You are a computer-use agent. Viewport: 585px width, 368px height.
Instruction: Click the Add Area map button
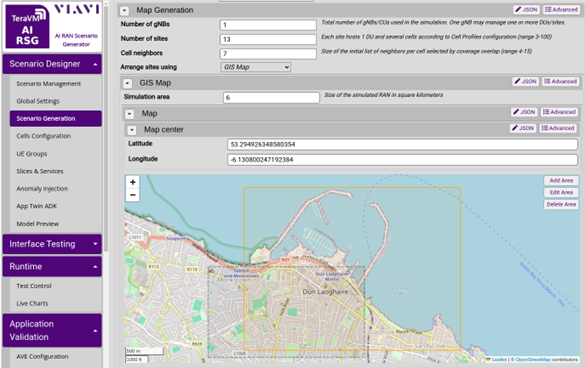point(561,181)
